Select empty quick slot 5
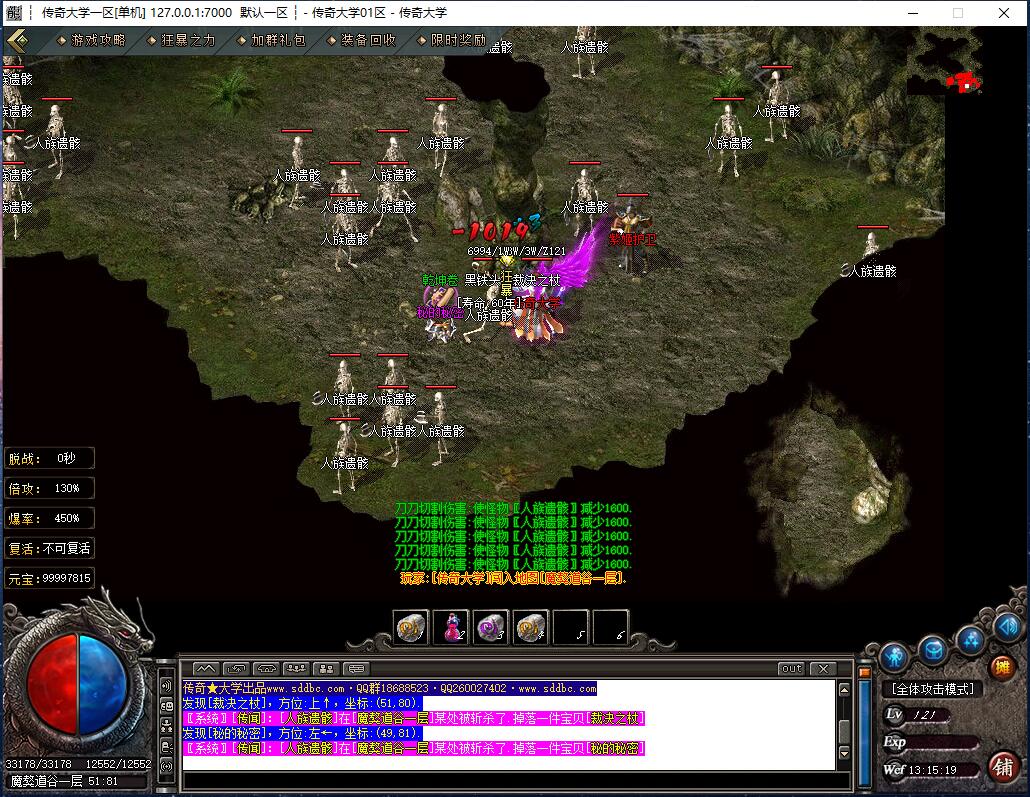Image resolution: width=1030 pixels, height=797 pixels. click(570, 627)
